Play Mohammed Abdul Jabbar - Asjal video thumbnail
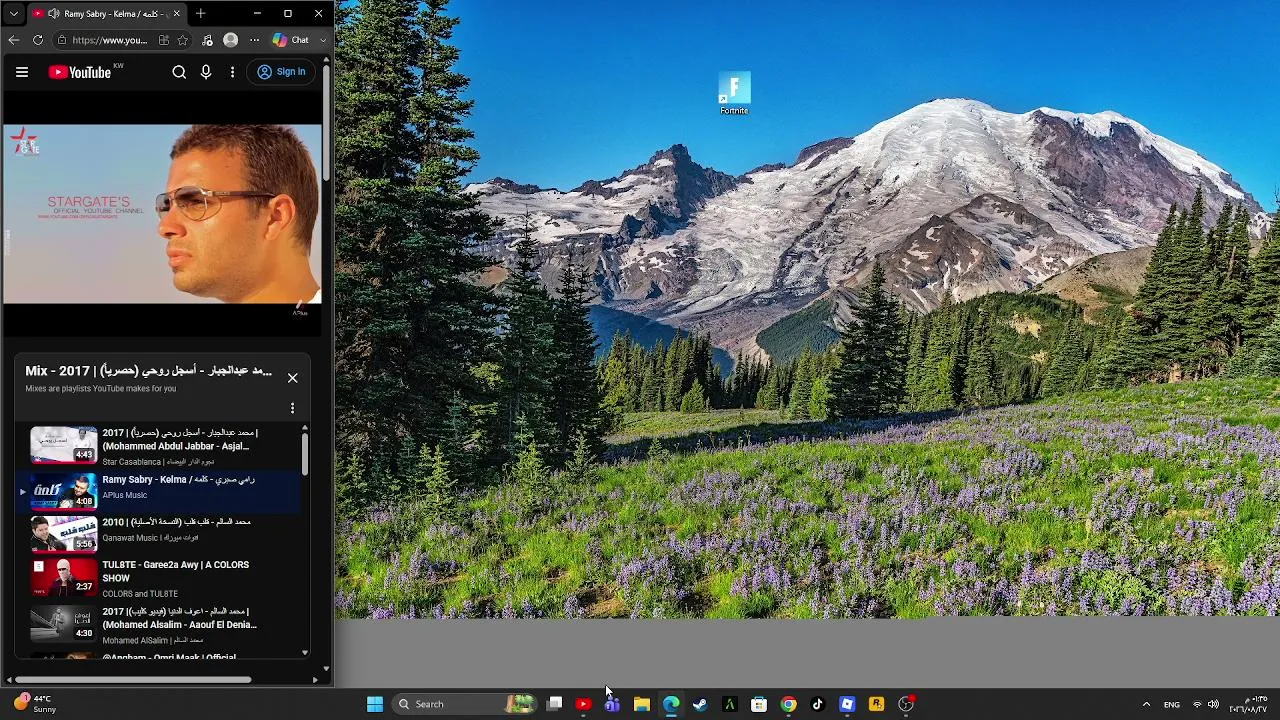The image size is (1280, 720). (x=64, y=446)
